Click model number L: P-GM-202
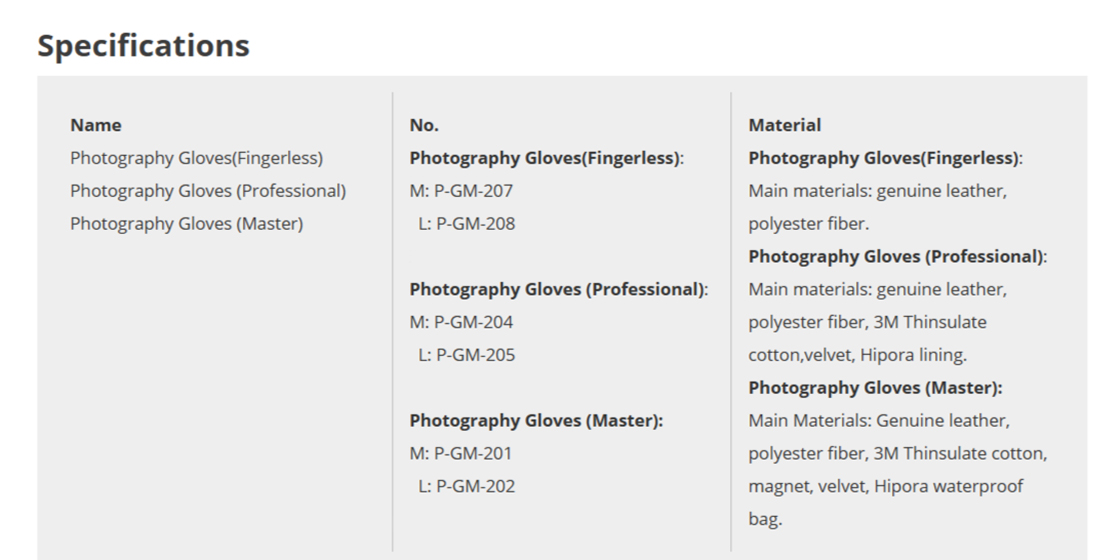This screenshot has height=560, width=1118. [x=466, y=487]
